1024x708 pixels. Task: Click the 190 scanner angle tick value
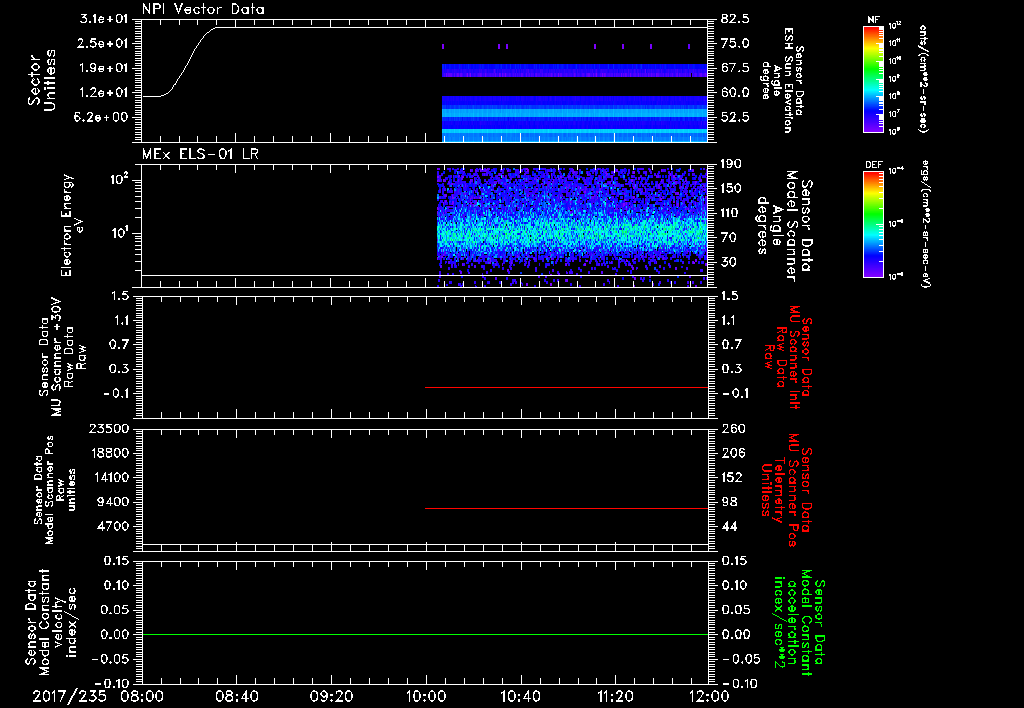click(732, 164)
